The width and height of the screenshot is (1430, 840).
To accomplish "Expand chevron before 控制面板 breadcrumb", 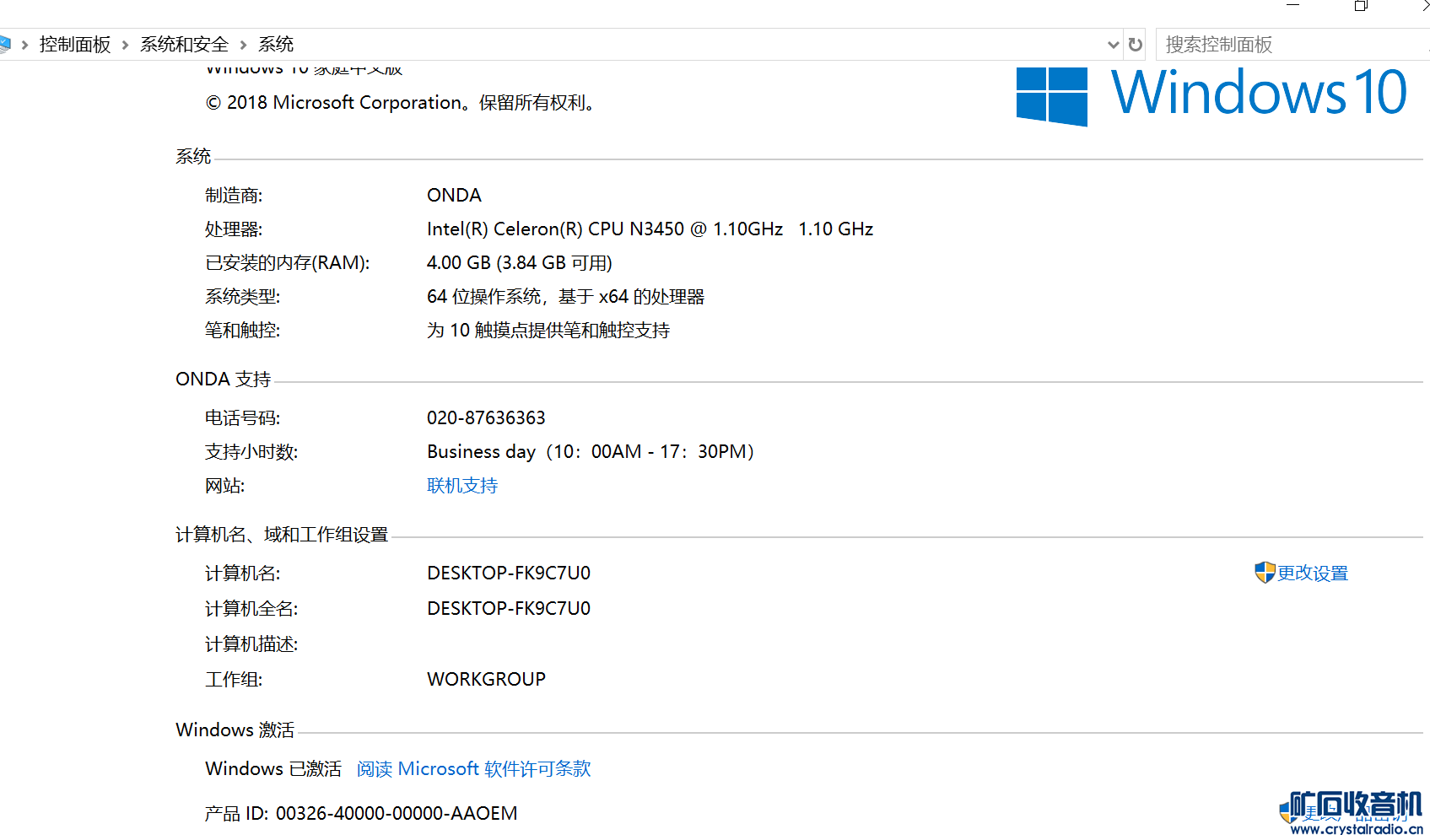I will tap(24, 45).
